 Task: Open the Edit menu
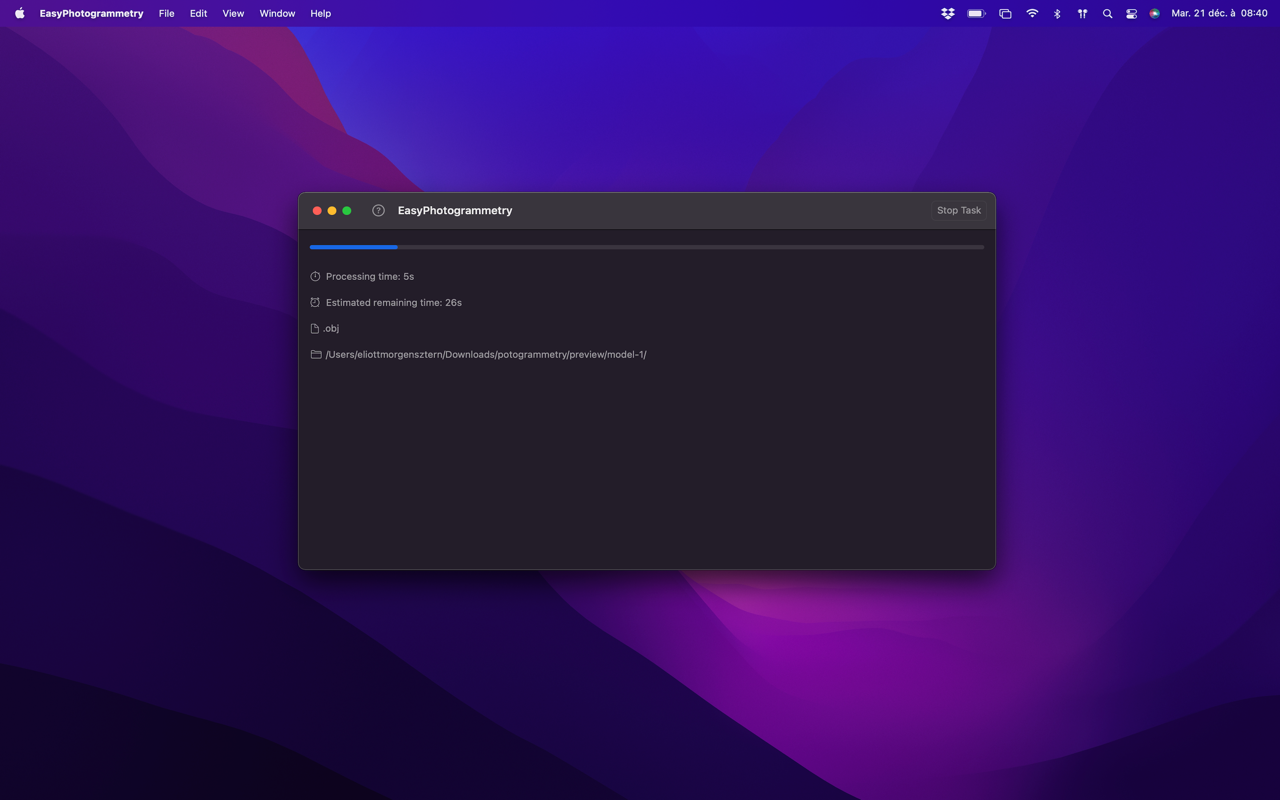click(x=199, y=14)
